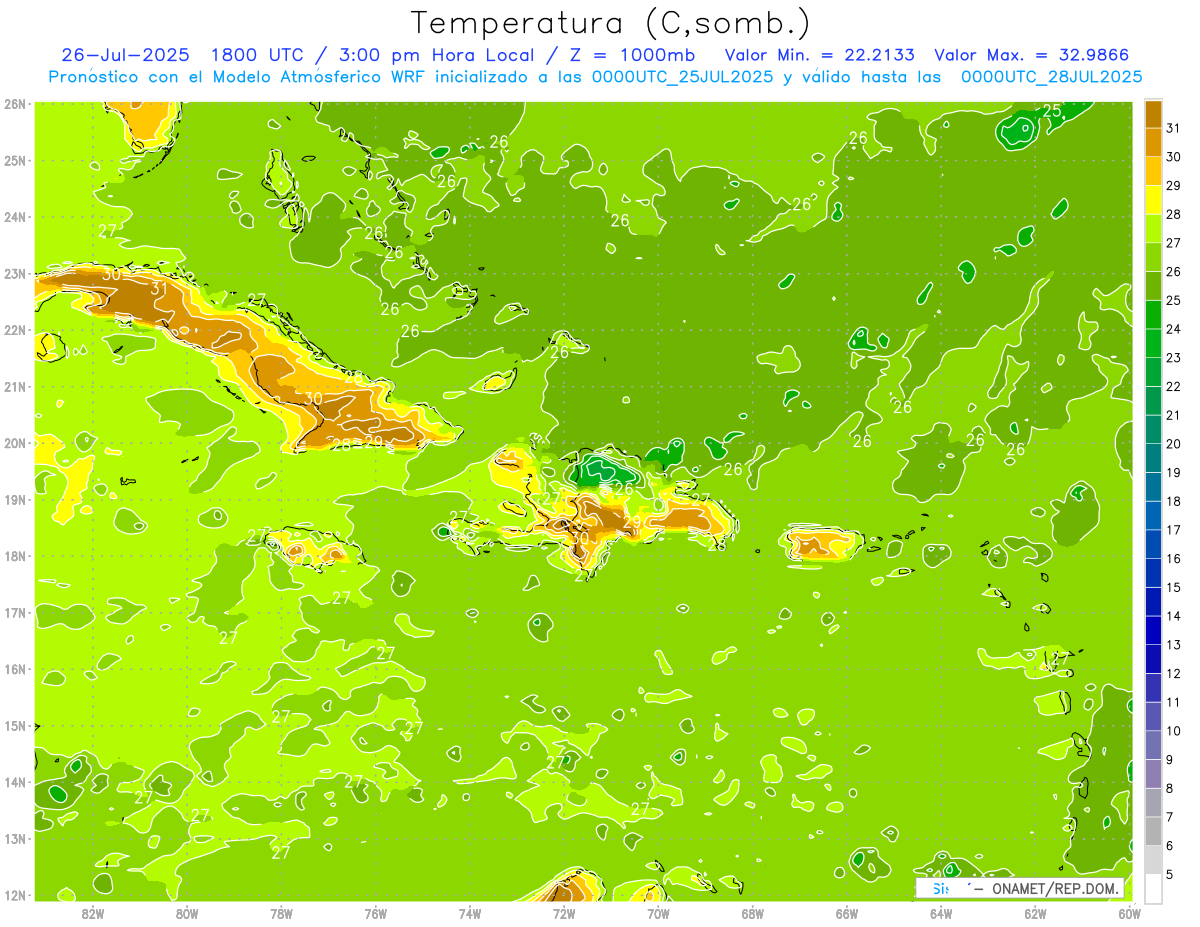Click the "76W" longitude axis label
Screen dimensions: 1200x927
(x=375, y=912)
